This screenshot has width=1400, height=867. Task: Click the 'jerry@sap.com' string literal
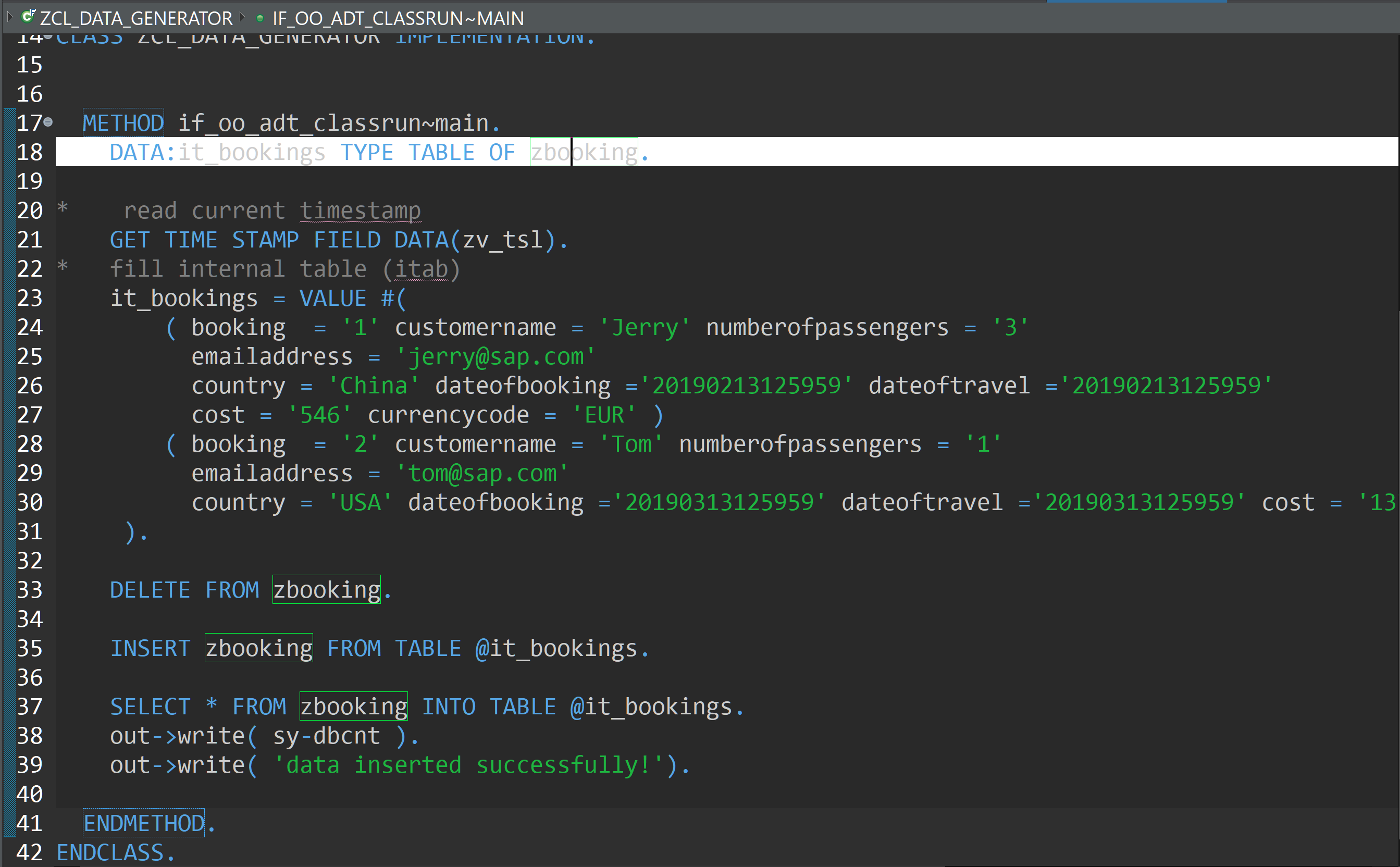click(x=495, y=357)
